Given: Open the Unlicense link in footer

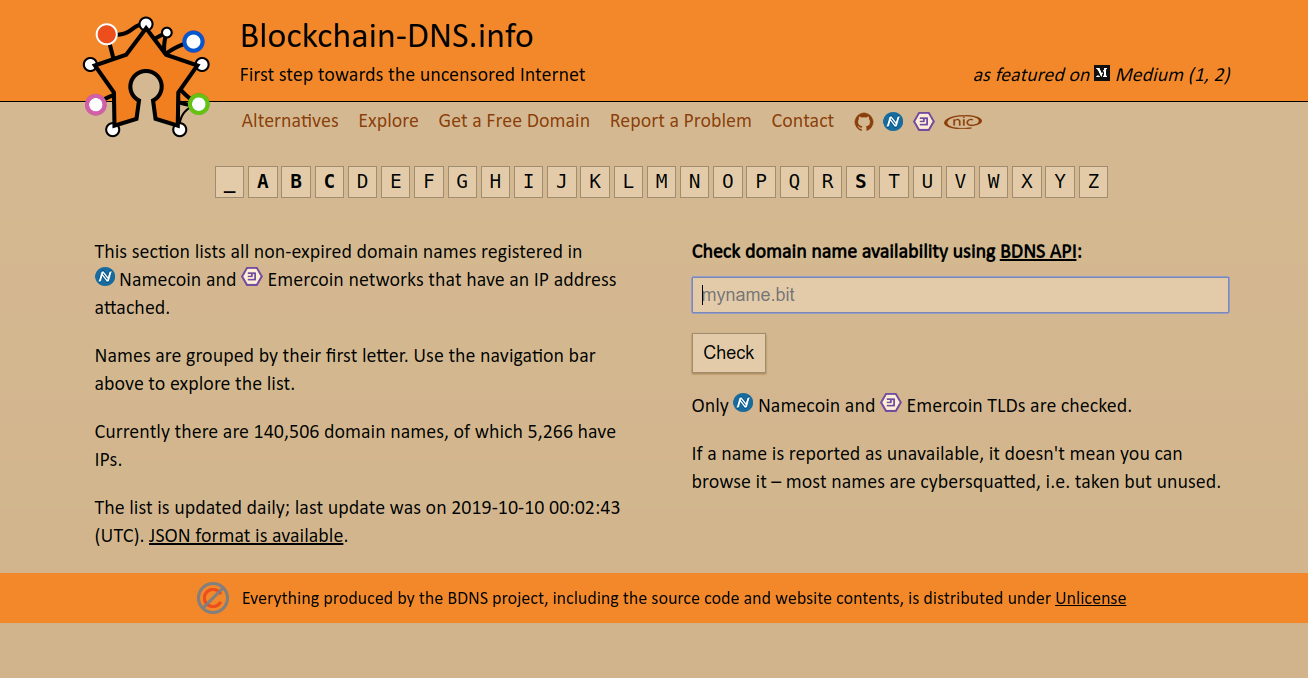Looking at the screenshot, I should 1090,598.
